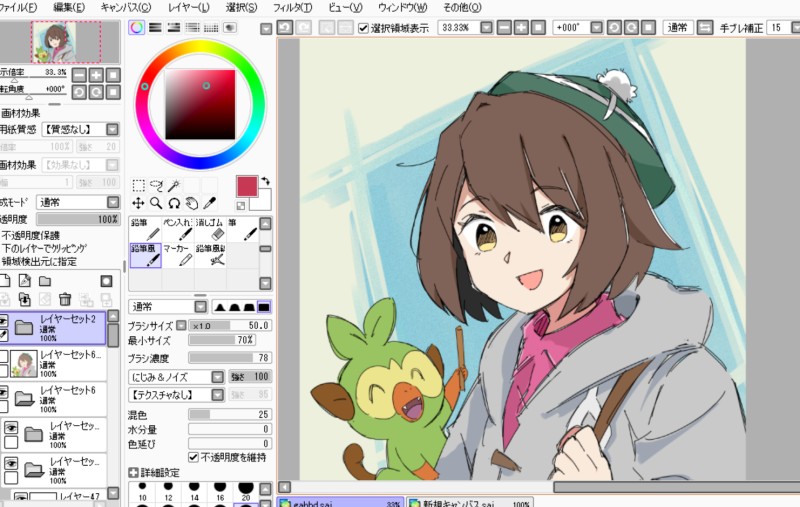Image resolution: width=800 pixels, height=507 pixels.
Task: Choose the 鉛筆 pencil brush
Action: (145, 230)
